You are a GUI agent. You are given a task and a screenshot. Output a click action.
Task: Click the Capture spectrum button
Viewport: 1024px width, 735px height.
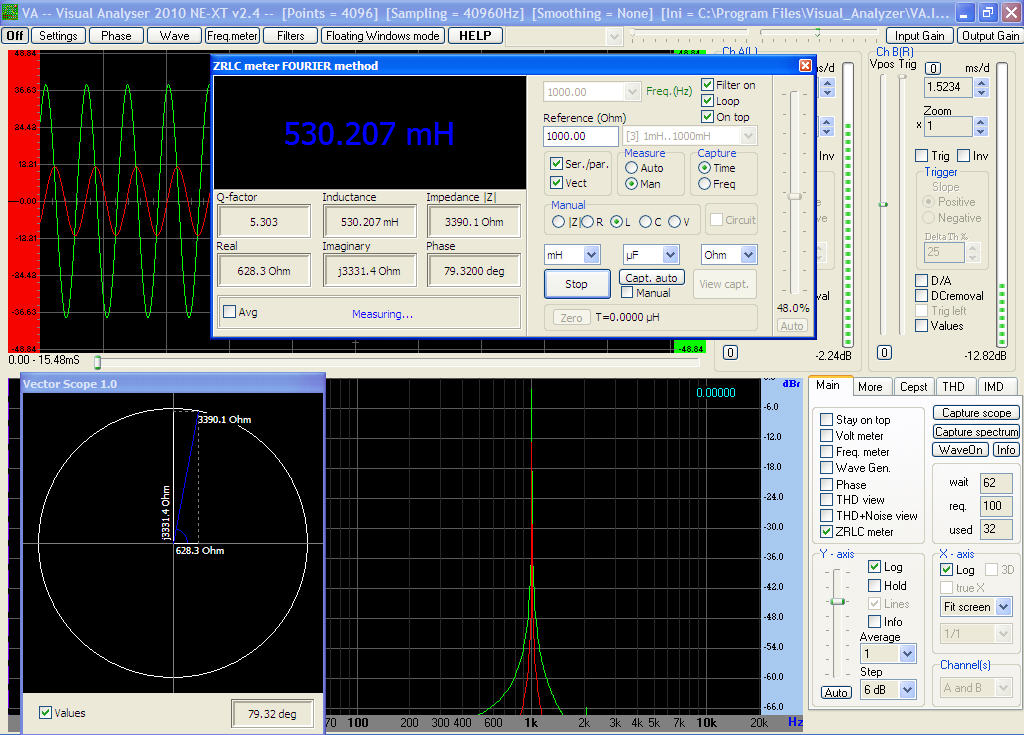pos(976,432)
